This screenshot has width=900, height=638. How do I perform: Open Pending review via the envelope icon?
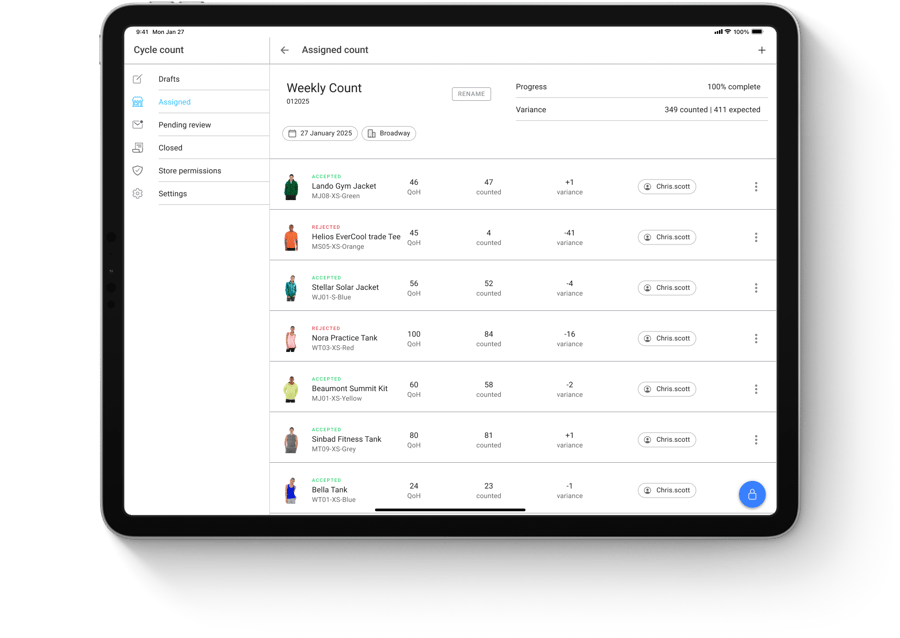(137, 124)
